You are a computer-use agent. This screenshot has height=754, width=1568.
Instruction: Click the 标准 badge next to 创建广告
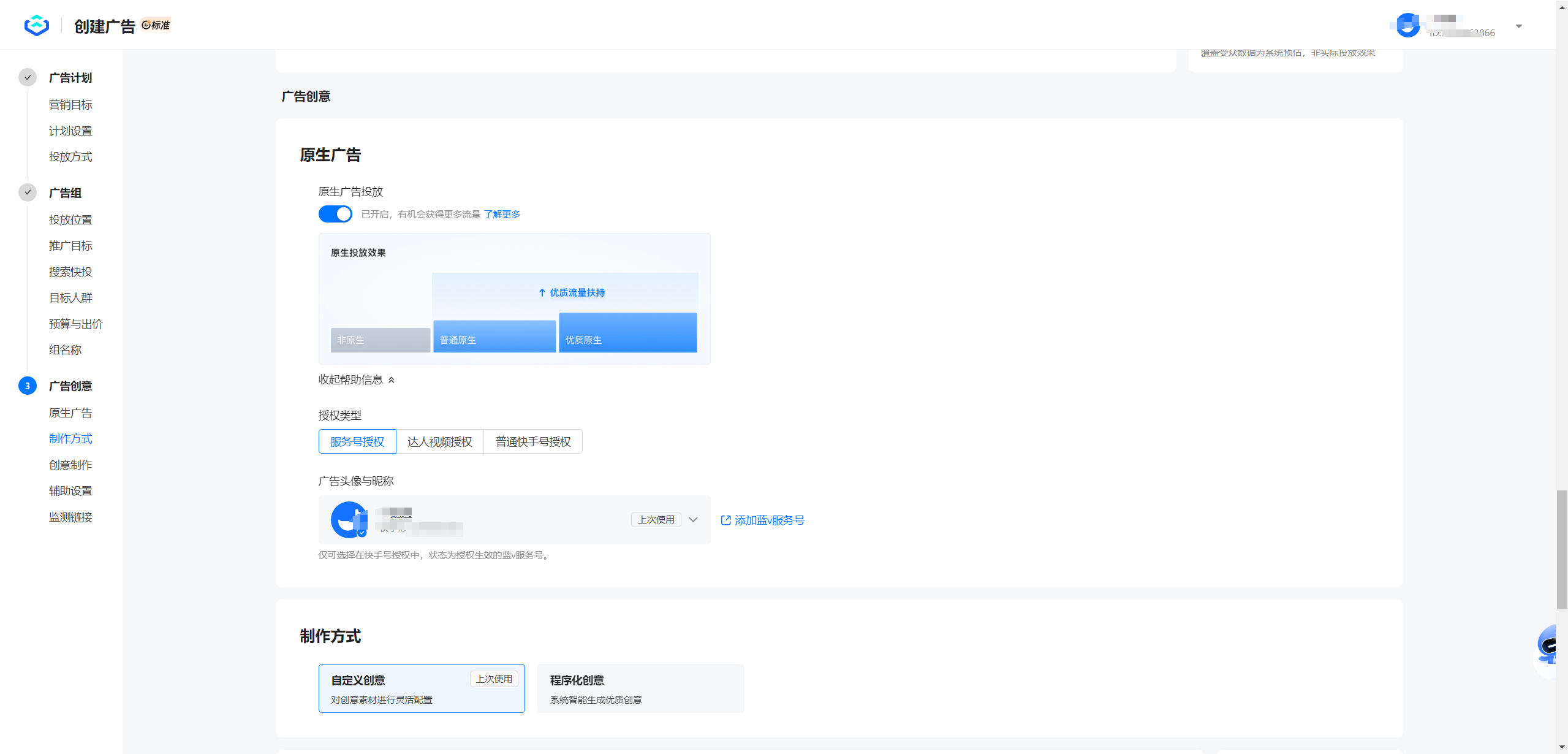click(x=156, y=25)
